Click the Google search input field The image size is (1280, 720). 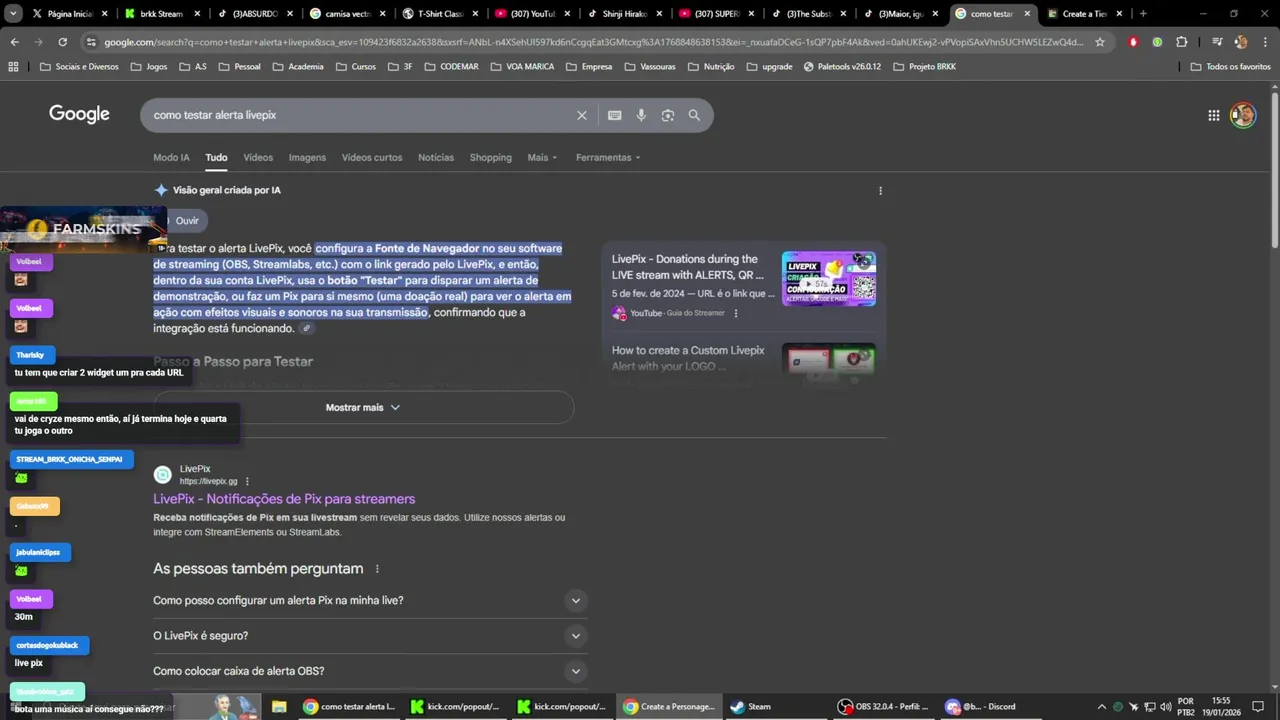point(360,115)
